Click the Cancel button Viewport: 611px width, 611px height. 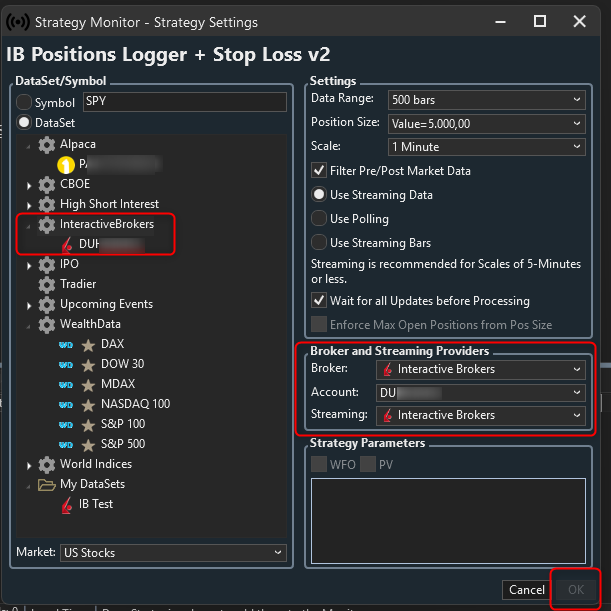[526, 590]
